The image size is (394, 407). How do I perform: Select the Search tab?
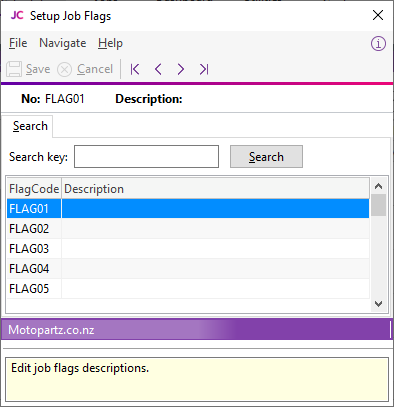click(30, 126)
